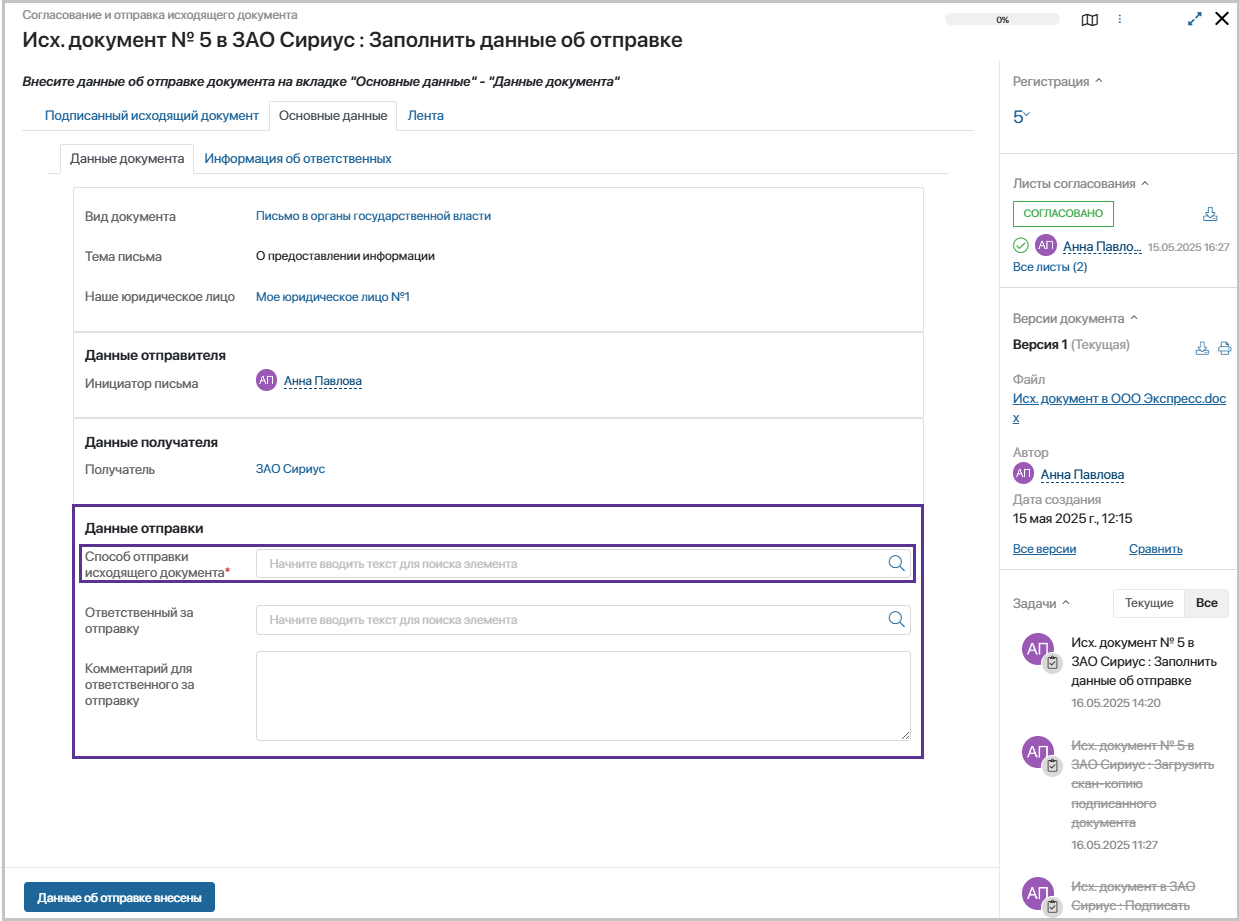Open the process map icon in header
The image size is (1239, 921).
pyautogui.click(x=1089, y=20)
